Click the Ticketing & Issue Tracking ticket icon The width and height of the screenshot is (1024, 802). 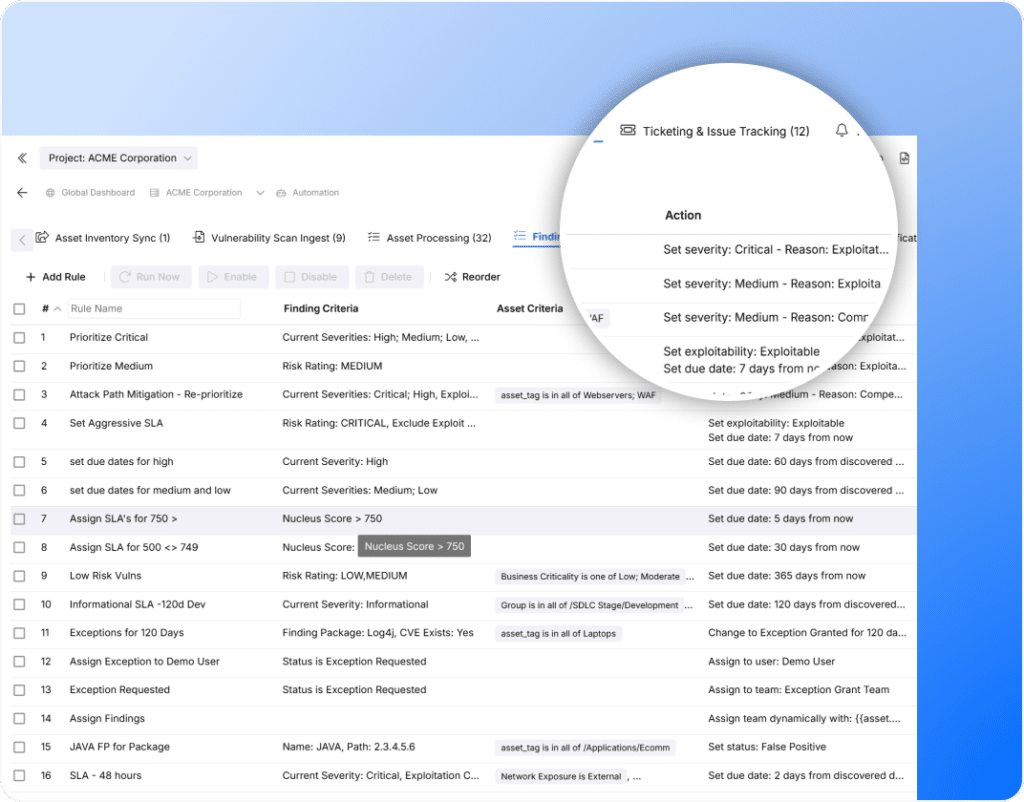pos(628,131)
